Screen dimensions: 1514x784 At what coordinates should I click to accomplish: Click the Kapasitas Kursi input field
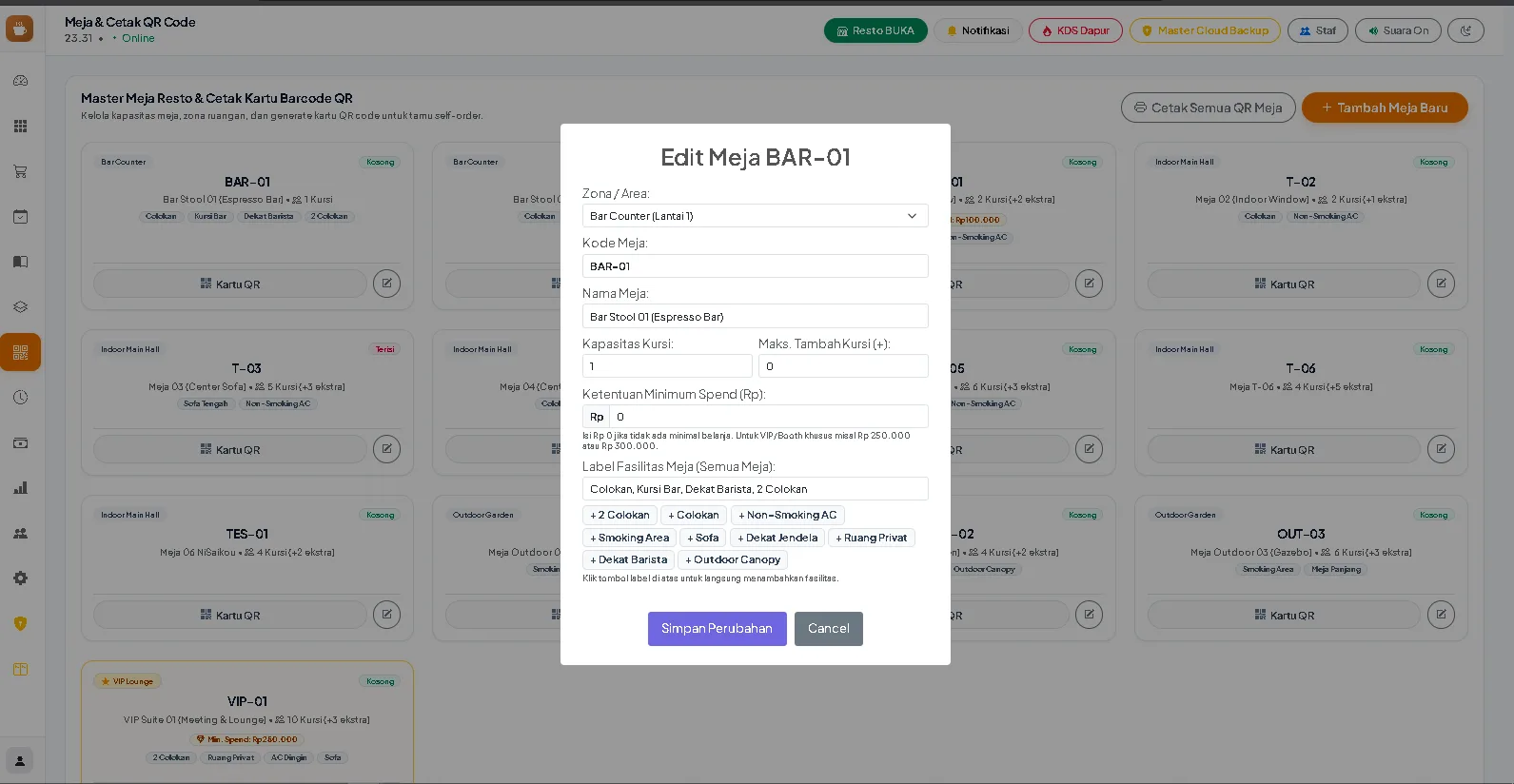(667, 366)
